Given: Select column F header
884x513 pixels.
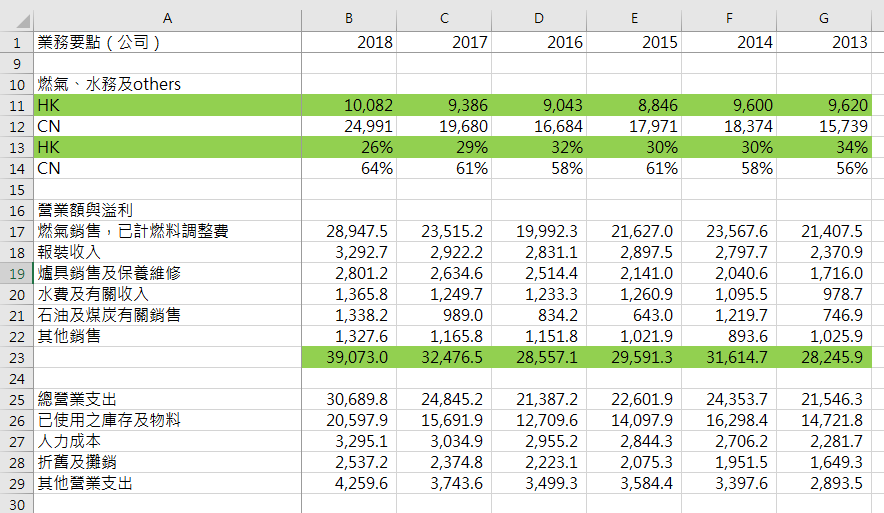Looking at the screenshot, I should click(x=729, y=19).
